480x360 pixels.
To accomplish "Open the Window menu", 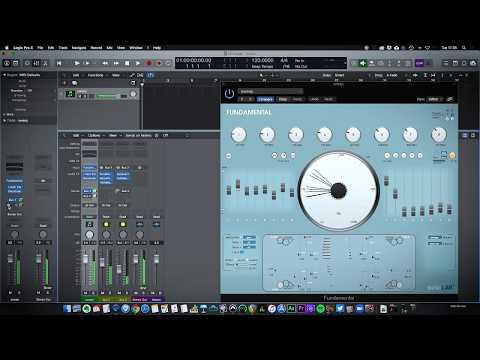I will click(136, 48).
